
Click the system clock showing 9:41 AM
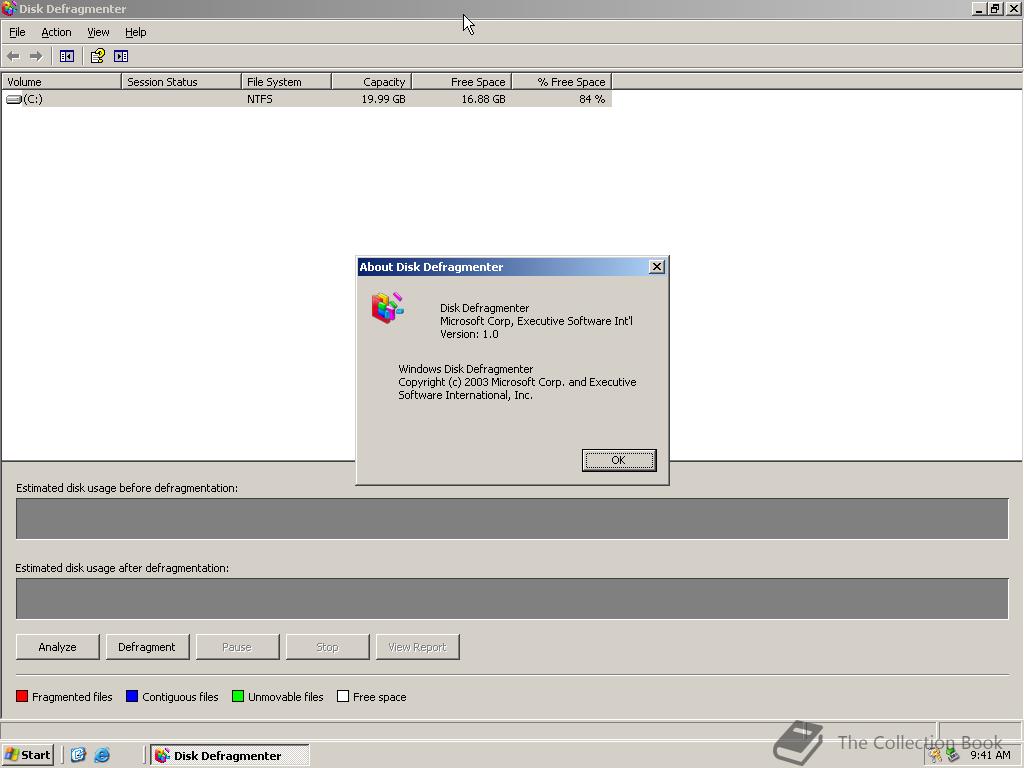point(990,755)
